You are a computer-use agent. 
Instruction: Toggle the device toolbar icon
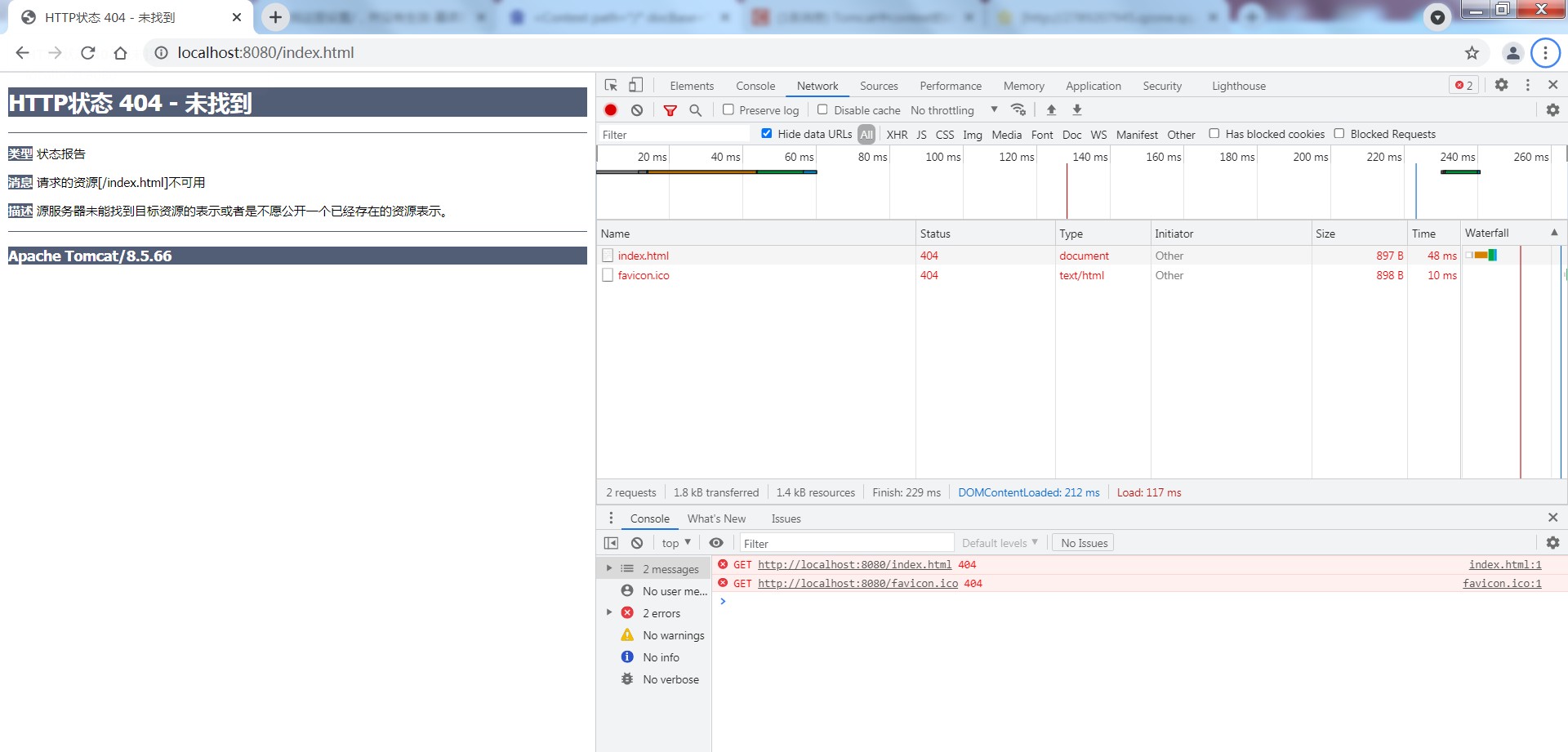pos(635,85)
